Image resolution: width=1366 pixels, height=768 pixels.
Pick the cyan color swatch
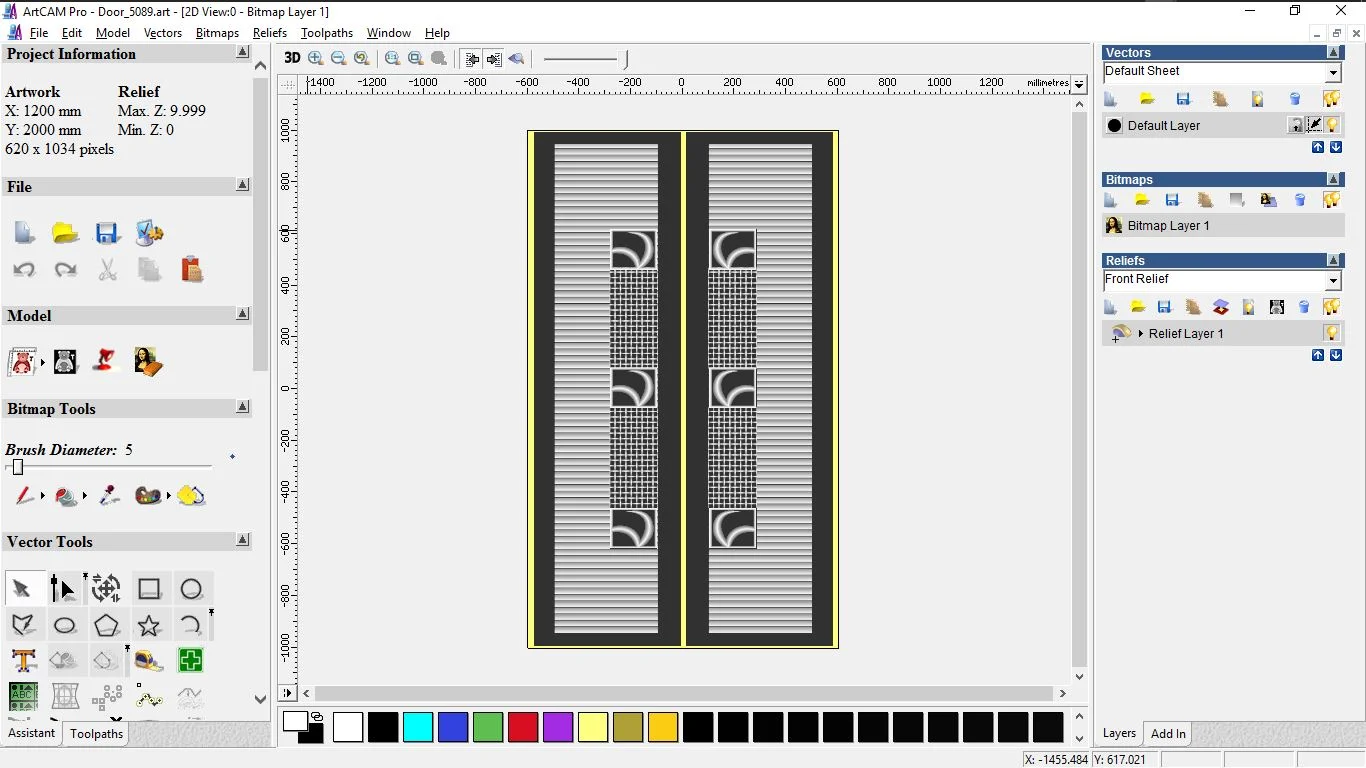[418, 727]
